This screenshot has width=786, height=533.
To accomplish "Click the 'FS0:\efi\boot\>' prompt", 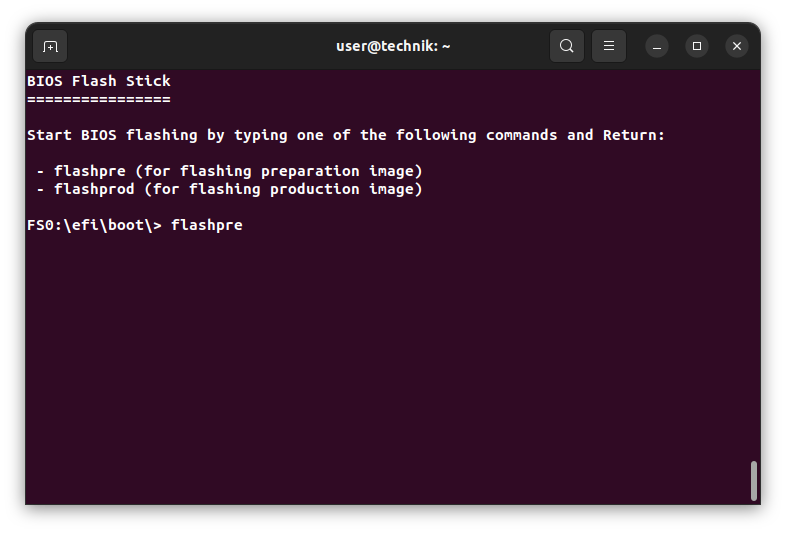I will pyautogui.click(x=94, y=225).
